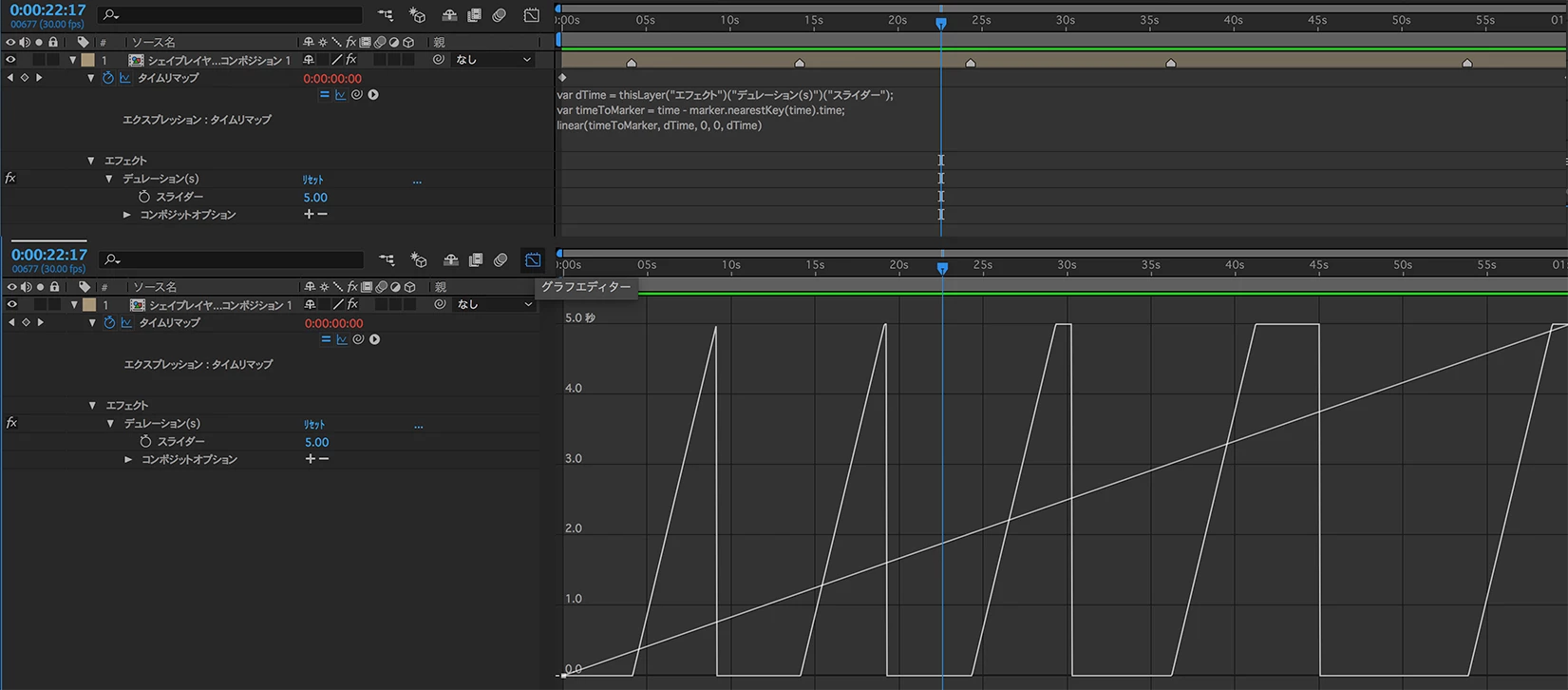Screen dimensions: 1568x690
Task: Toggle lock box for layer 1 upper panel
Action: point(53,59)
